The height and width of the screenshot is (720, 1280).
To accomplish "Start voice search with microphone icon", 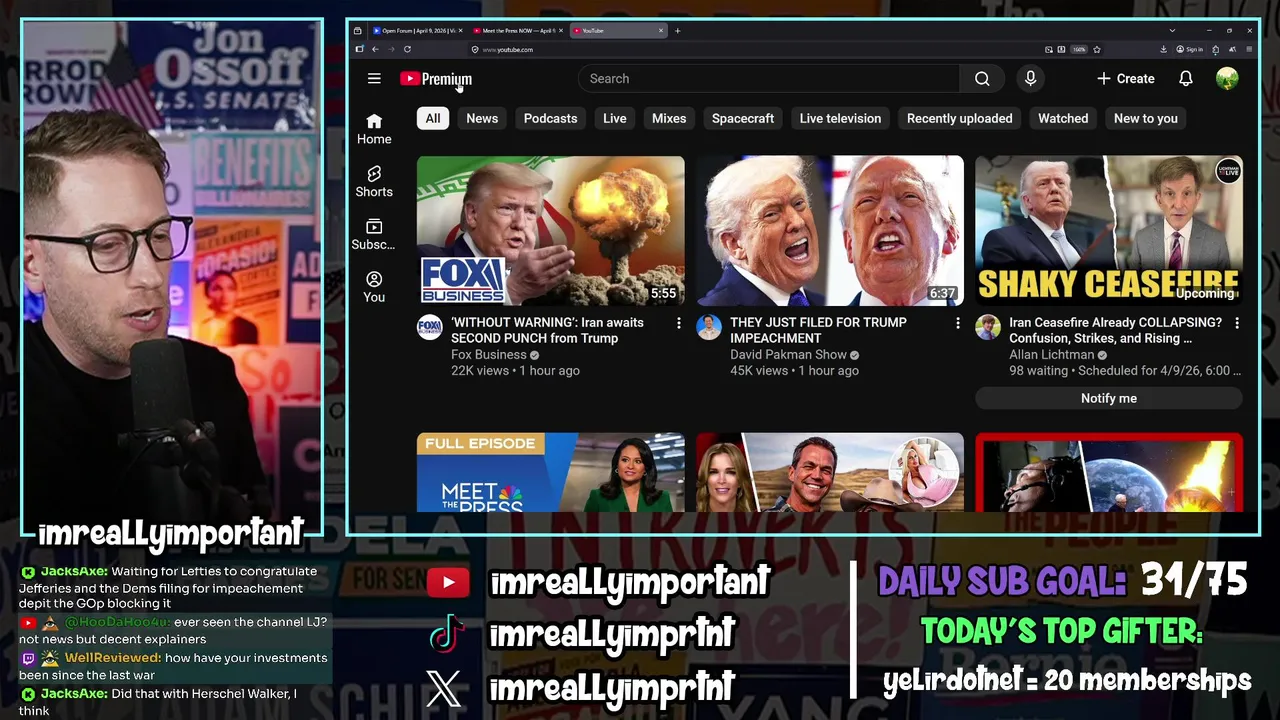I will [1030, 79].
